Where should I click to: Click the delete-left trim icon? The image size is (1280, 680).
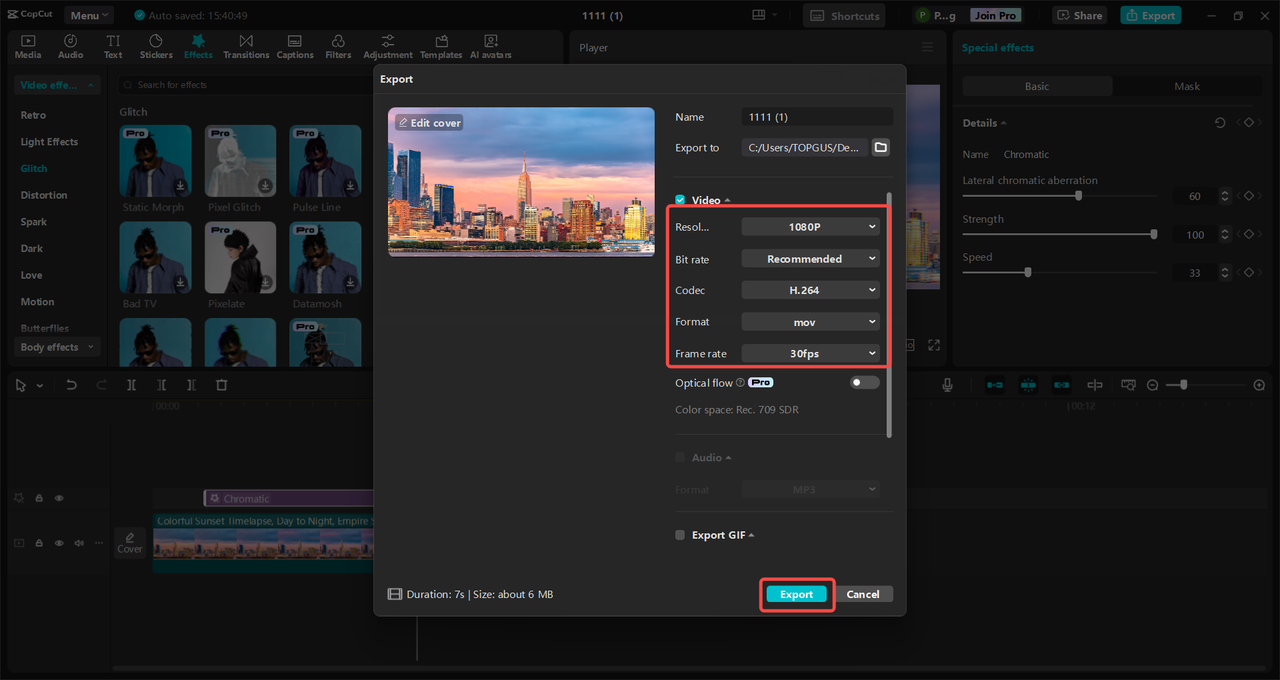(161, 385)
